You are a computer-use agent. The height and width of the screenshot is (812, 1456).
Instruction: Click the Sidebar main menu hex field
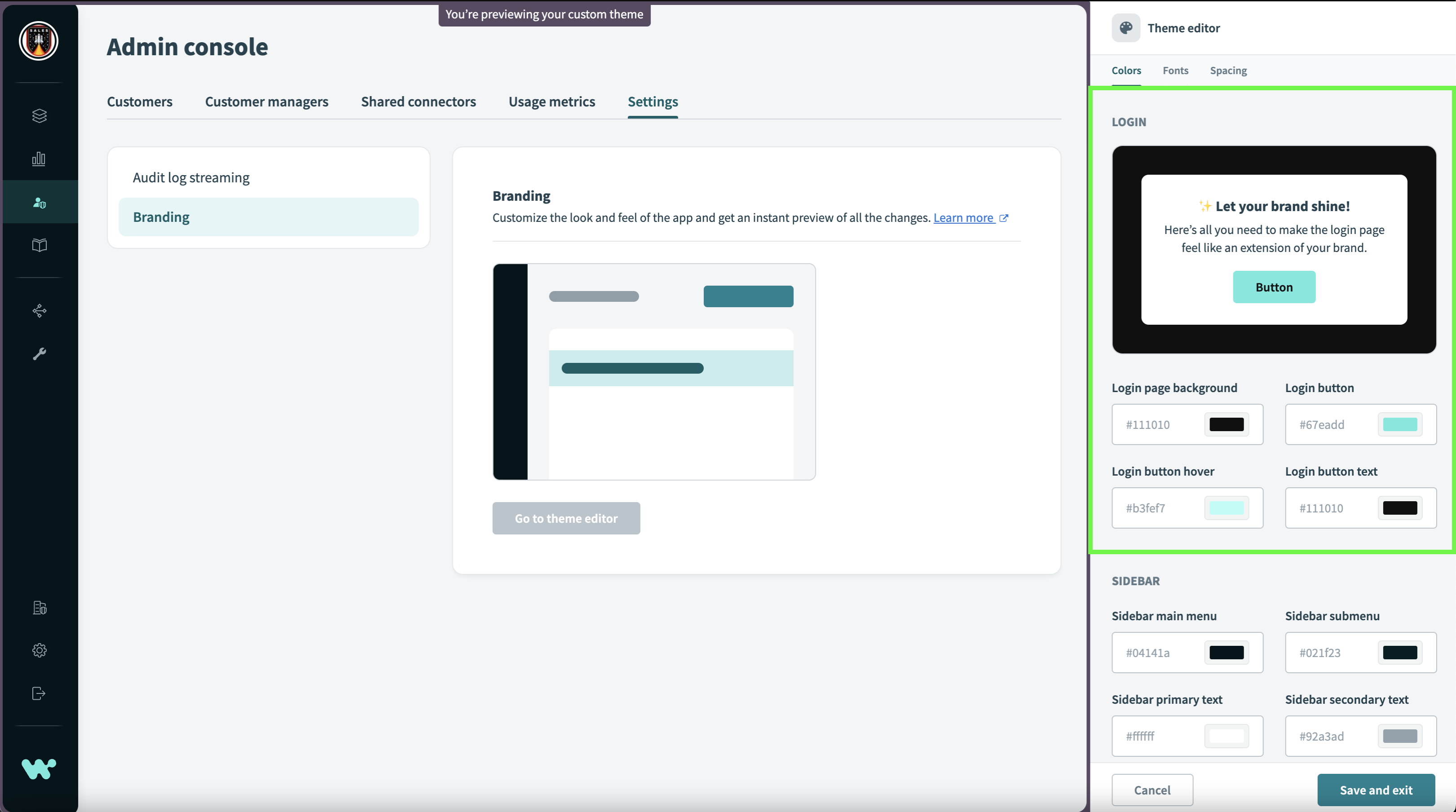point(1156,653)
